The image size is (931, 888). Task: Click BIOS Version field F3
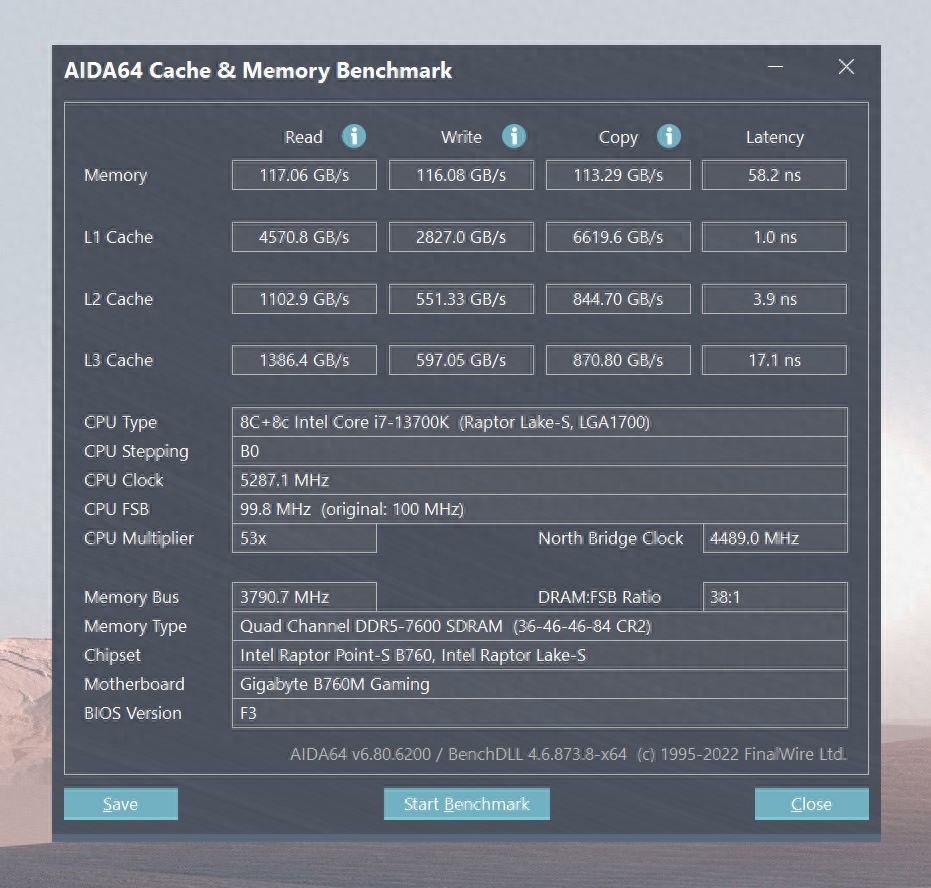tap(540, 713)
